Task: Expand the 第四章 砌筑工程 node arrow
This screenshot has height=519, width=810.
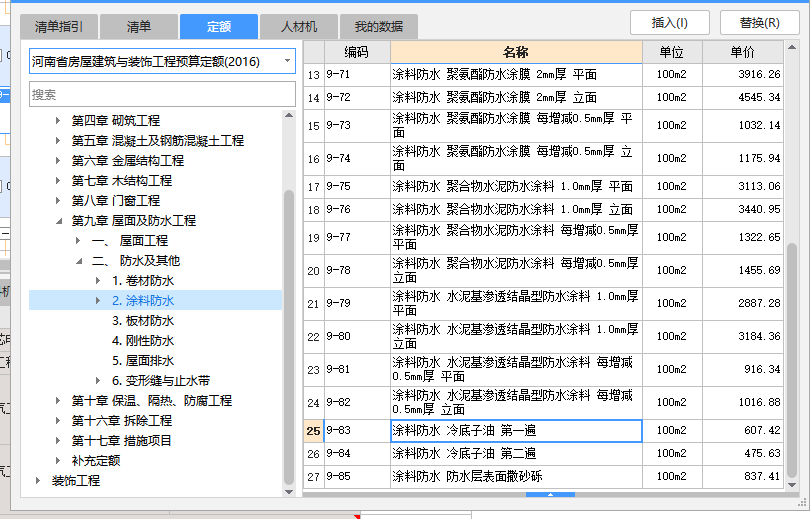Action: click(58, 121)
